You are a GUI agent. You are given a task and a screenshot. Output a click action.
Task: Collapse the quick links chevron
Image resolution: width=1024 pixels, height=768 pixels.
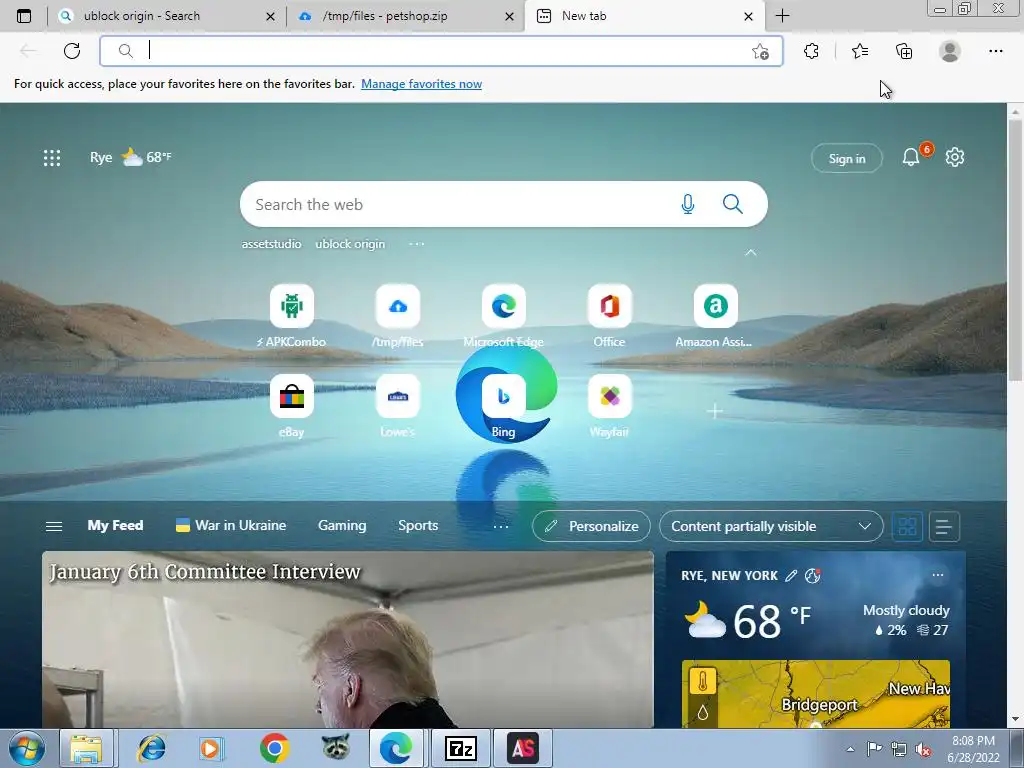point(751,252)
